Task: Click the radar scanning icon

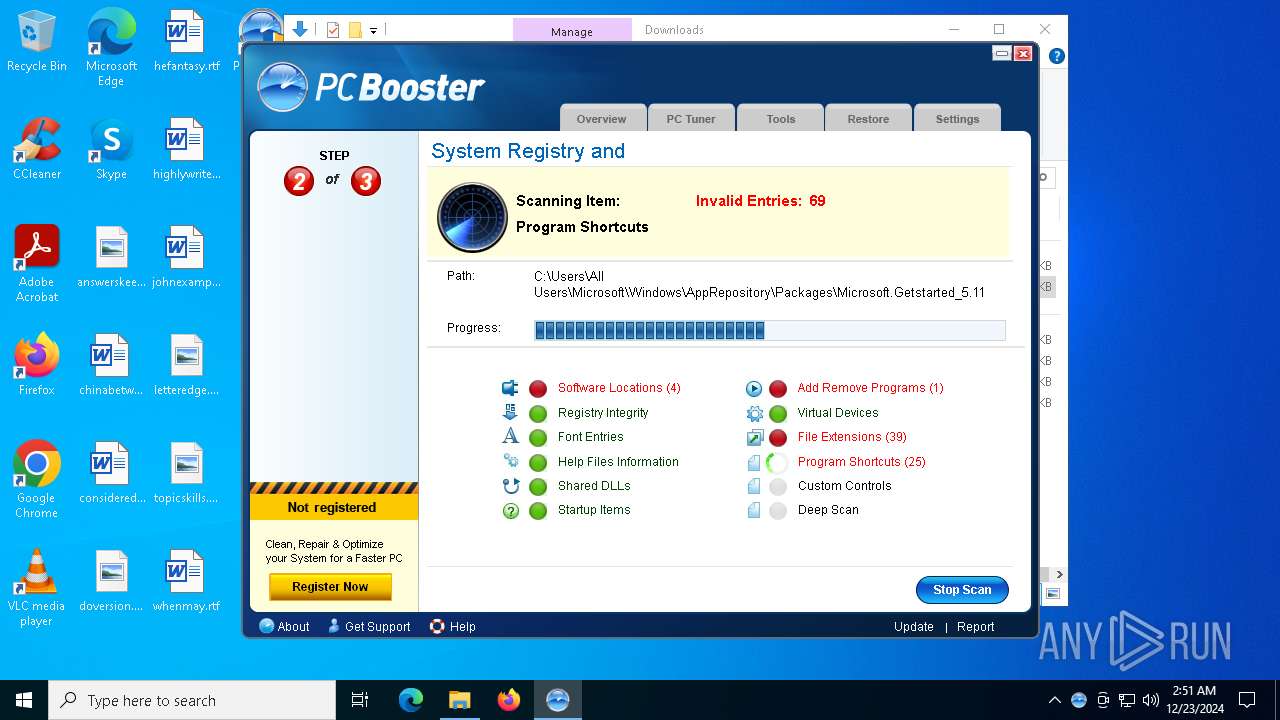Action: click(472, 217)
